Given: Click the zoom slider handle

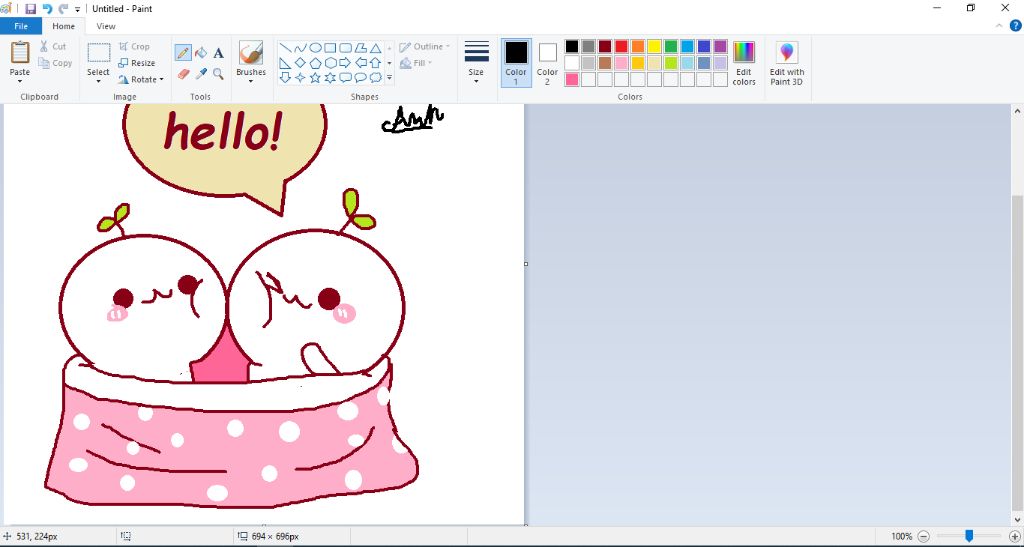Looking at the screenshot, I should coord(969,536).
